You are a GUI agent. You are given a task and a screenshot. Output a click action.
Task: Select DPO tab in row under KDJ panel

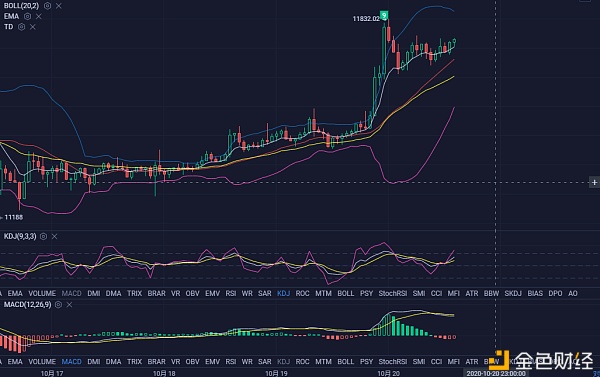[x=555, y=294]
